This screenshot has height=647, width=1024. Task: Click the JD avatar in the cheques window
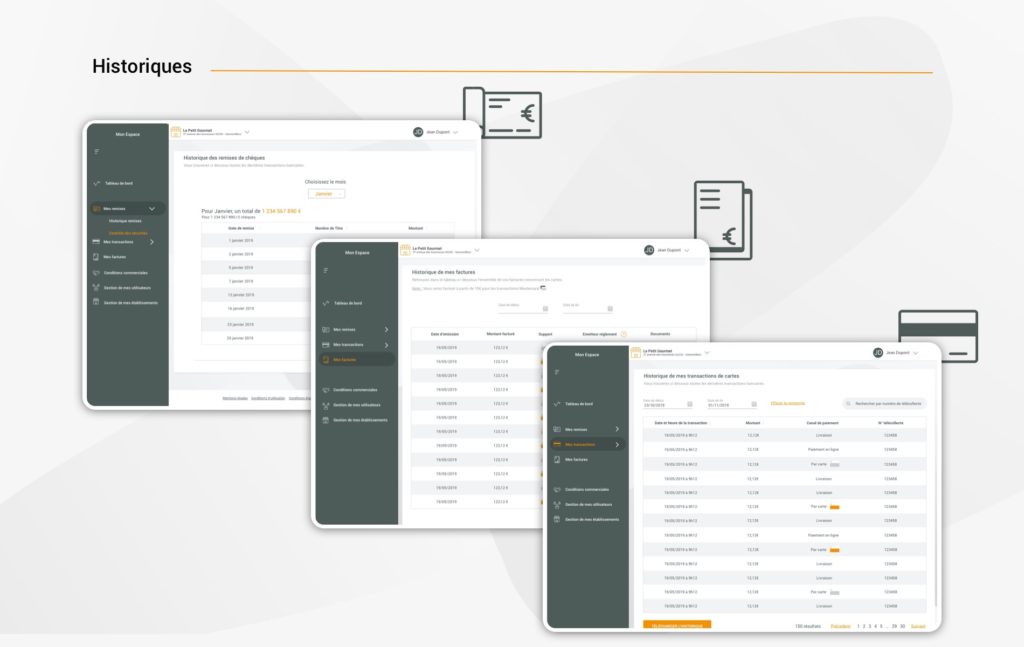(418, 132)
